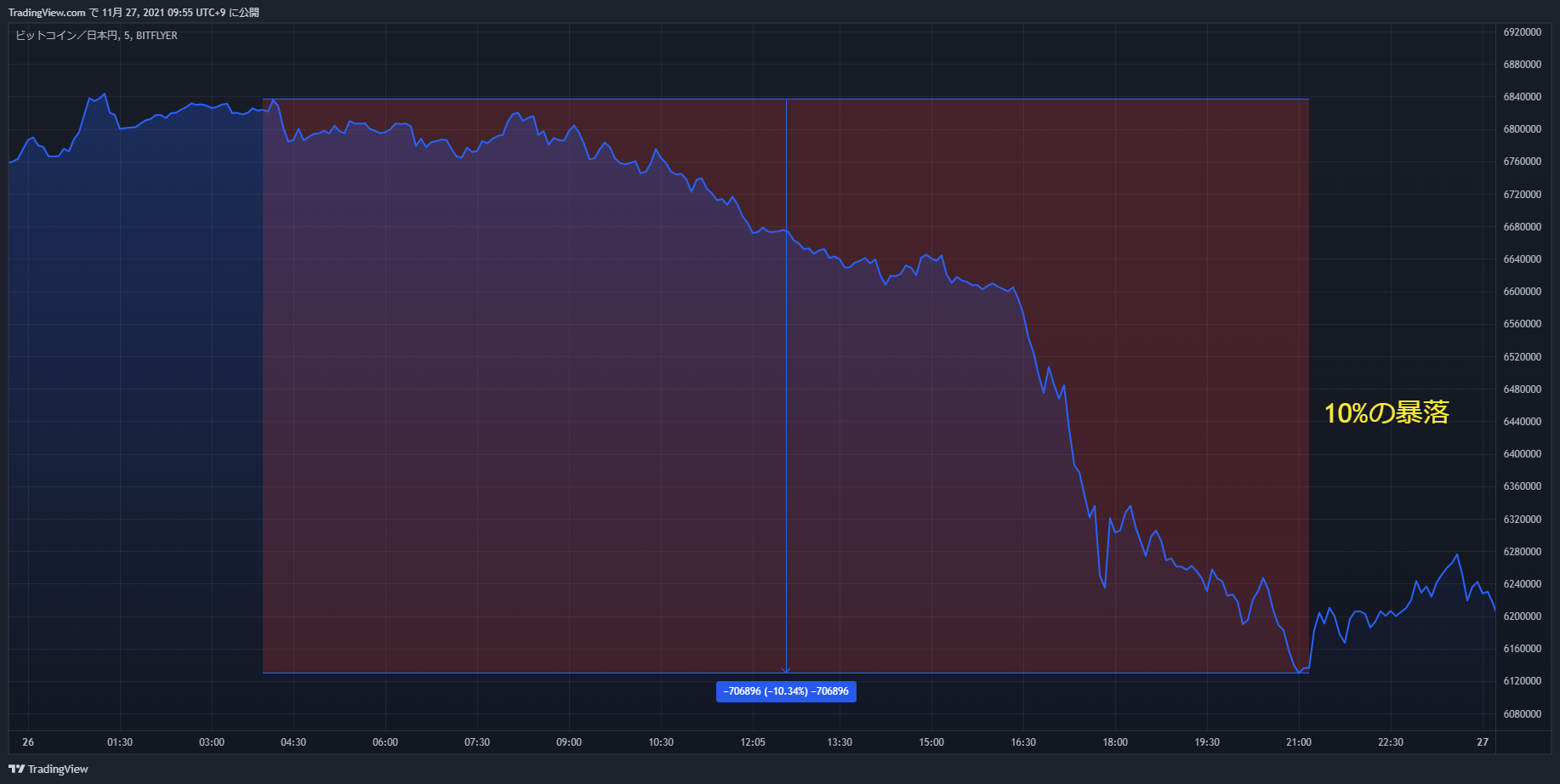Click the 6320000 price axis label
Image resolution: width=1560 pixels, height=784 pixels.
coord(1523,520)
